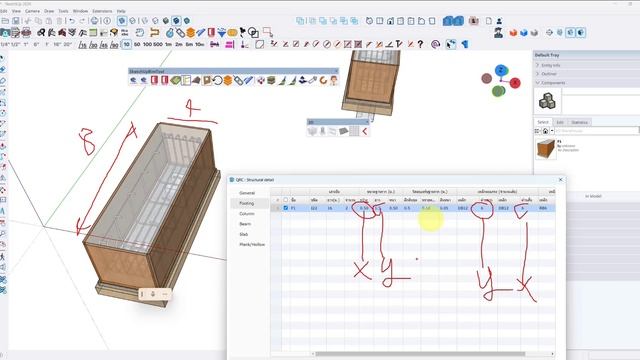Viewport: 640px width, 360px height.
Task: Click the house front view icon
Action: pos(390,20)
